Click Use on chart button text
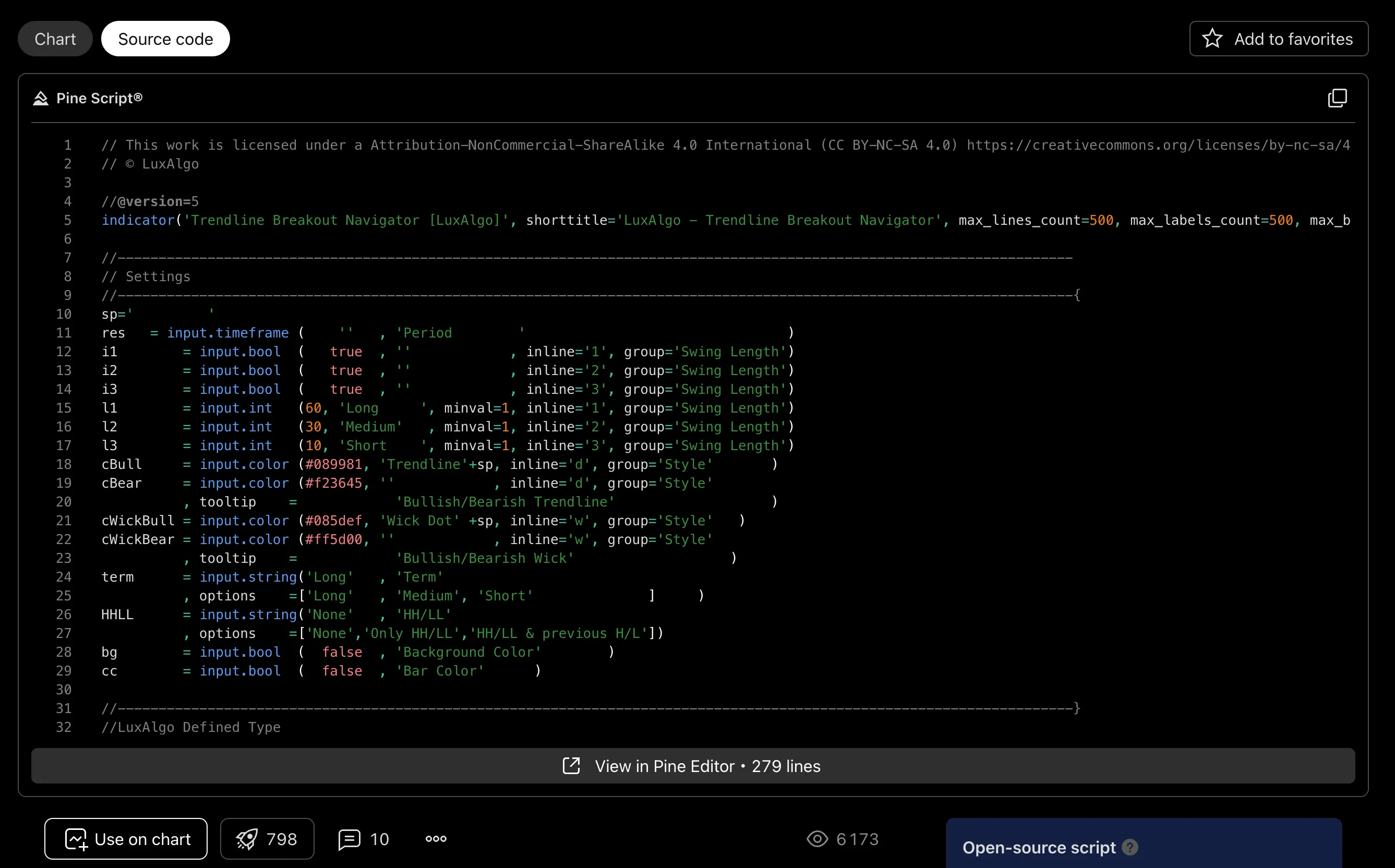This screenshot has width=1395, height=868. pyautogui.click(x=142, y=839)
